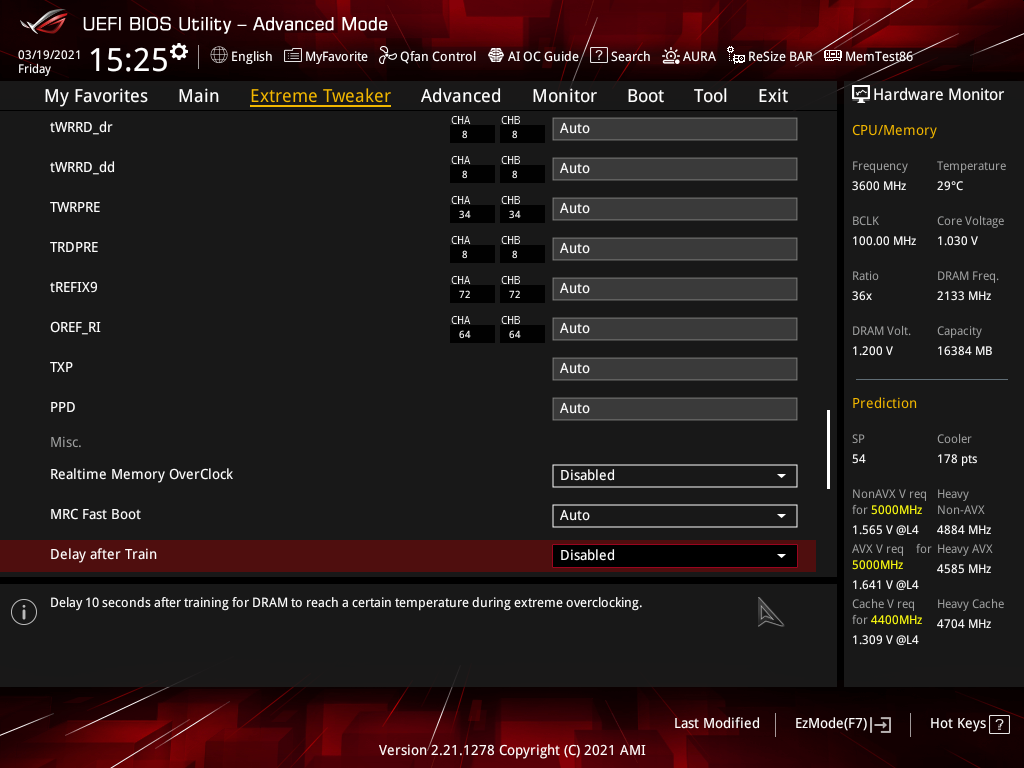Open Qfan Control fan icon
Viewport: 1024px width, 768px height.
(387, 56)
